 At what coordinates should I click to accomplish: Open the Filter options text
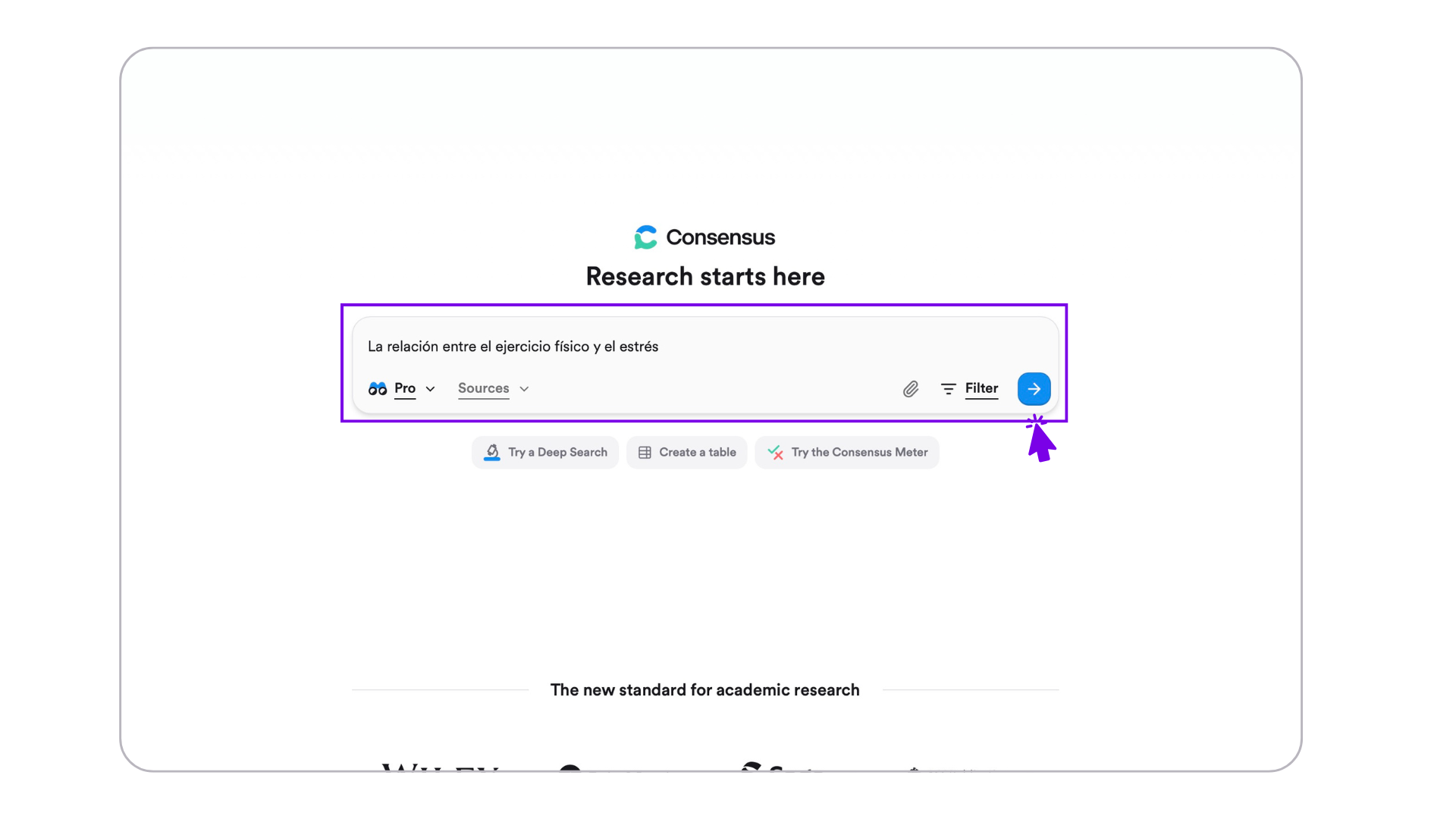[981, 388]
